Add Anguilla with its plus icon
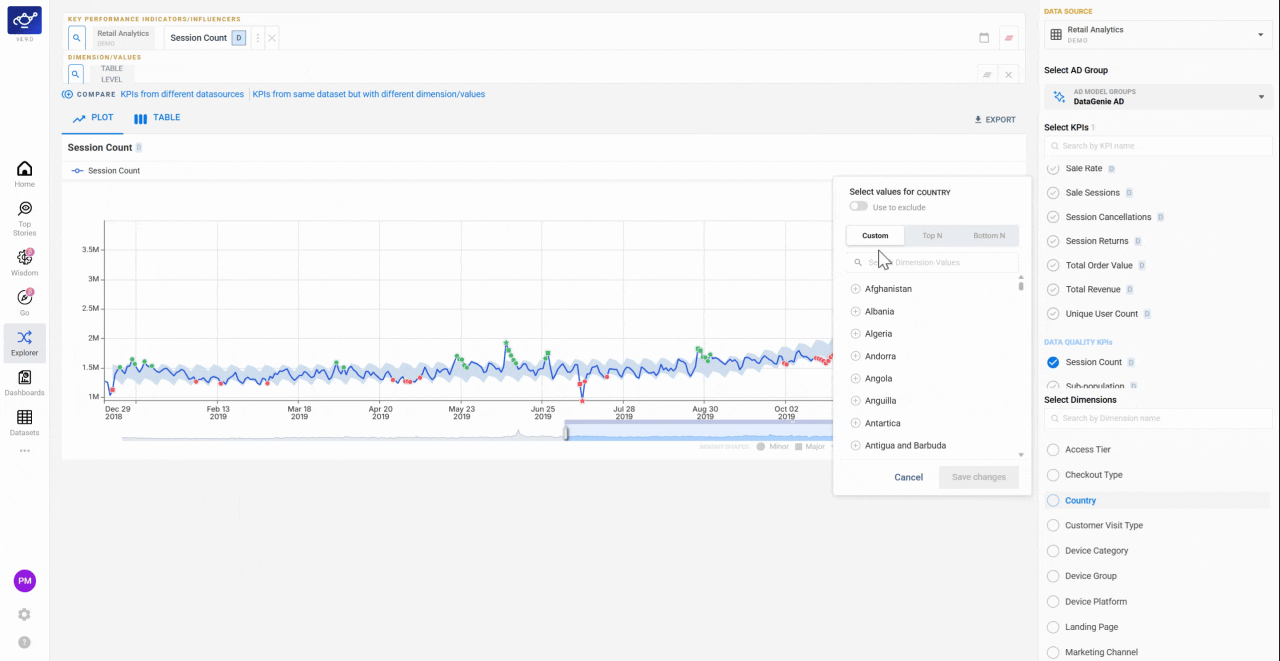1280x661 pixels. [x=855, y=401]
